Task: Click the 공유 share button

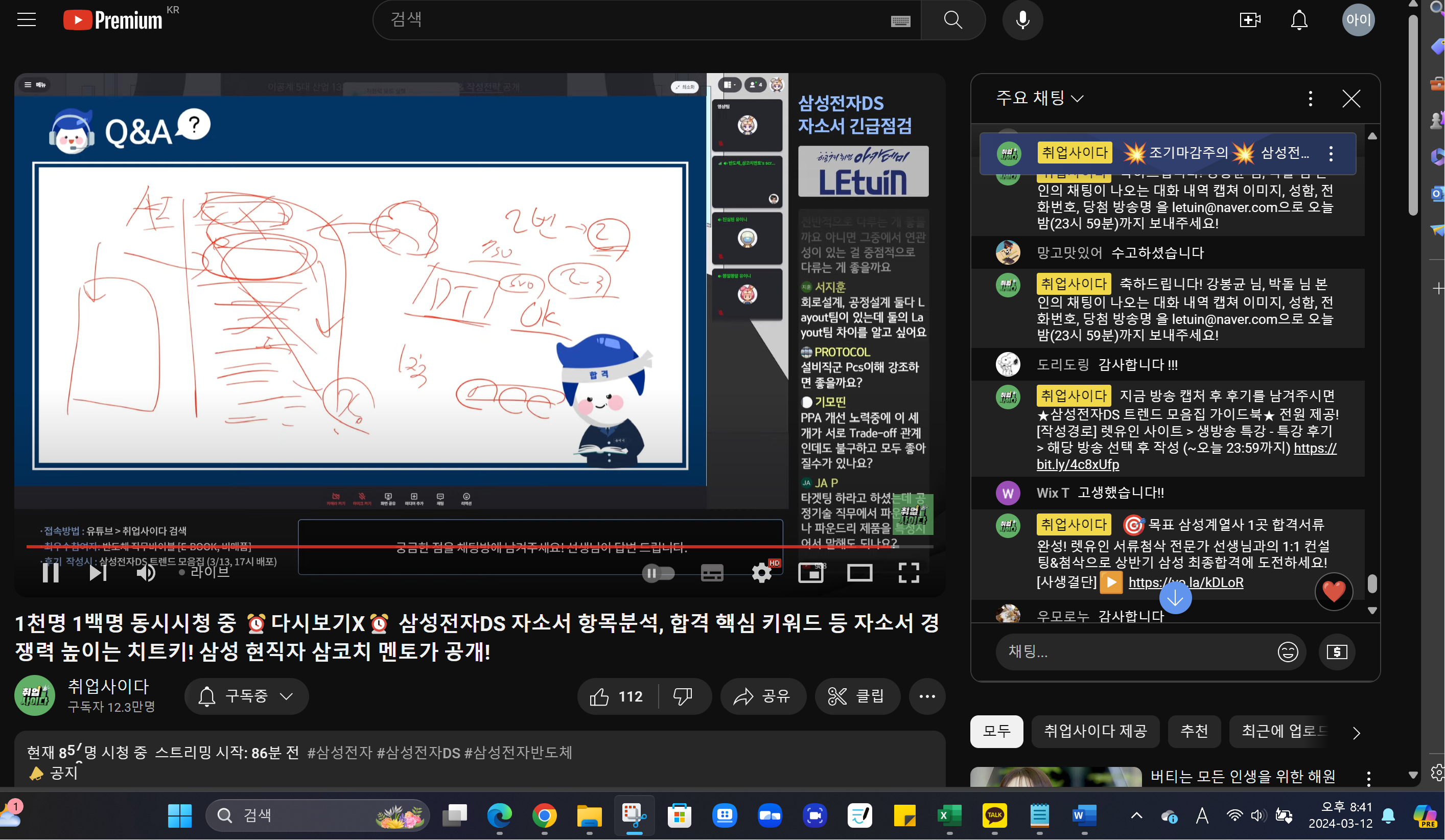Action: click(x=763, y=696)
